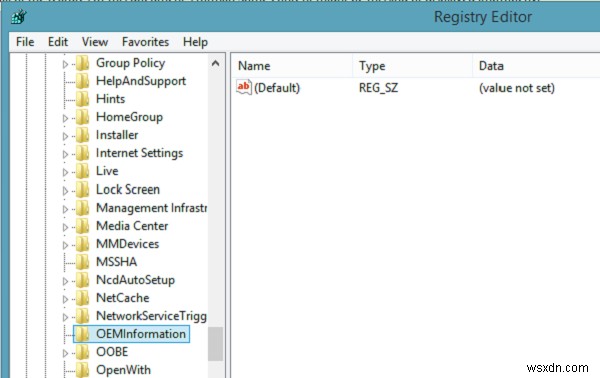Select the Lock Screen key label
The width and height of the screenshot is (600, 378).
pos(128,189)
